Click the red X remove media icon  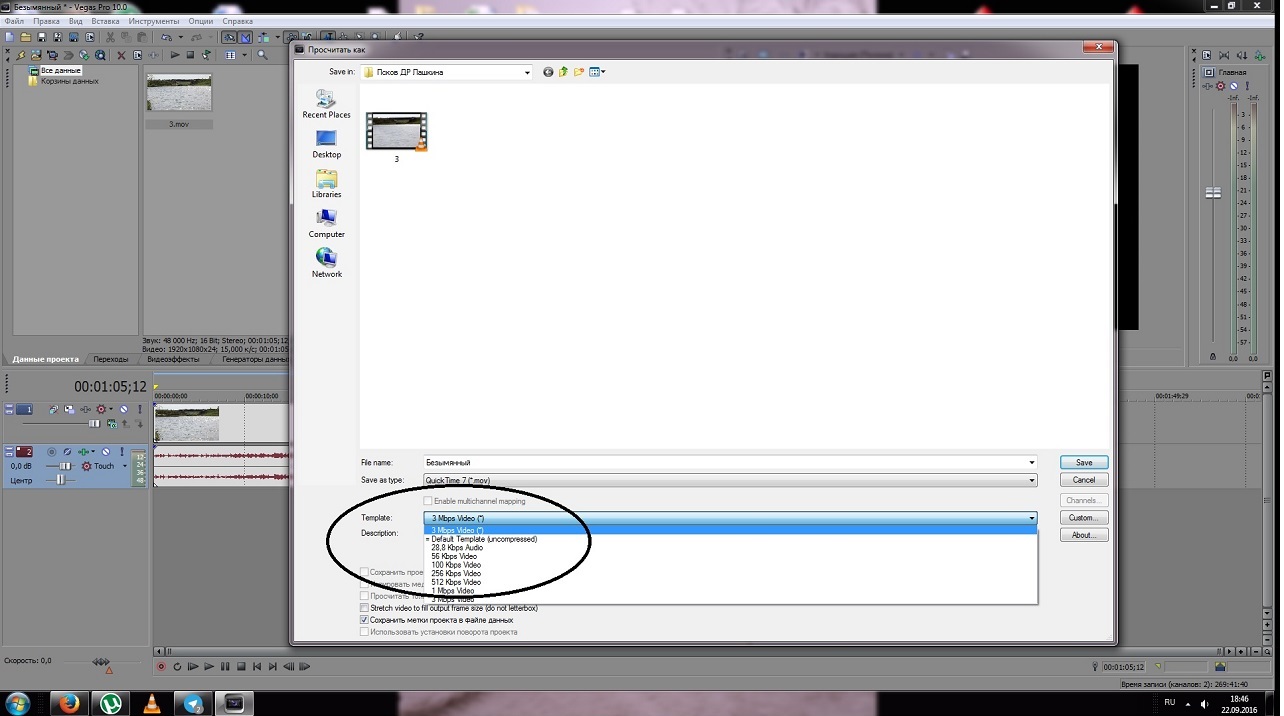[x=122, y=55]
